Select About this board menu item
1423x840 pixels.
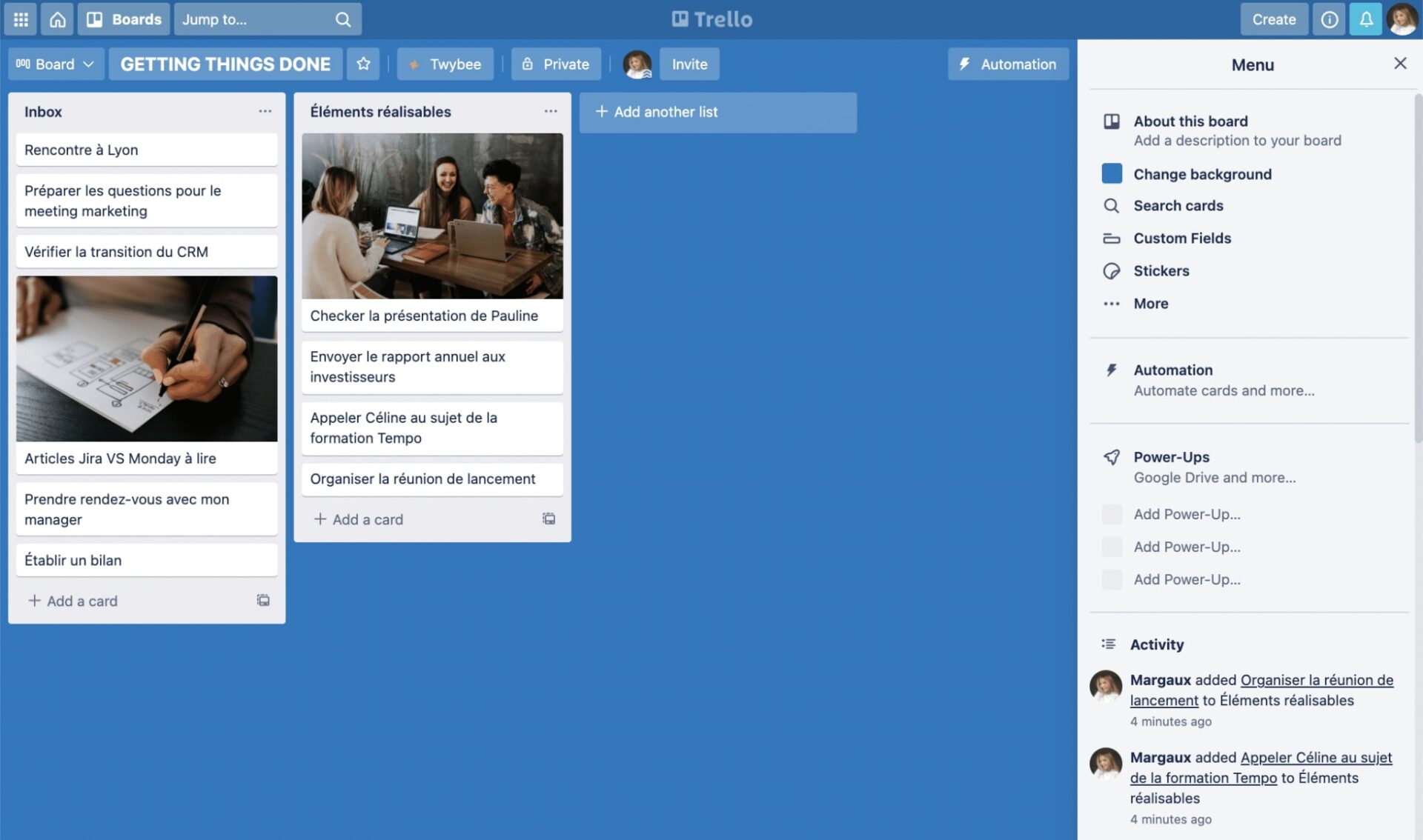point(1190,121)
